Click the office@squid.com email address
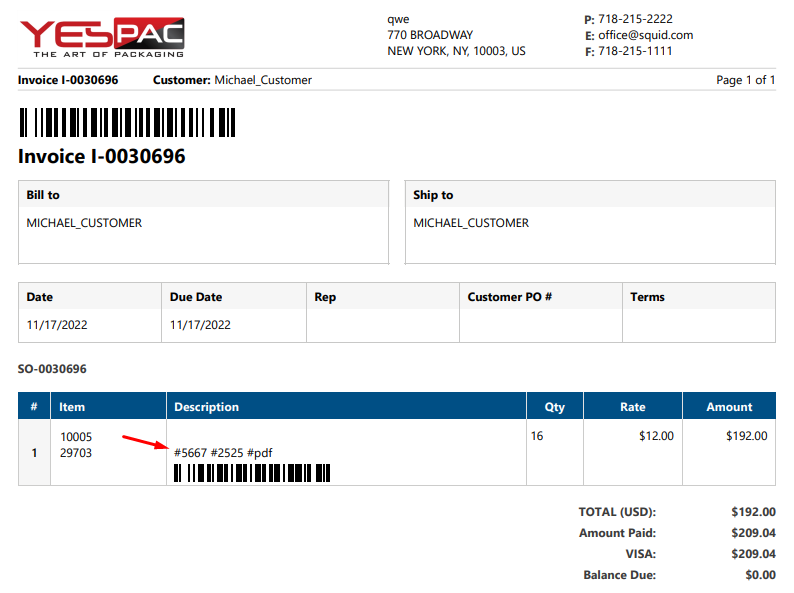794x593 pixels. [645, 35]
